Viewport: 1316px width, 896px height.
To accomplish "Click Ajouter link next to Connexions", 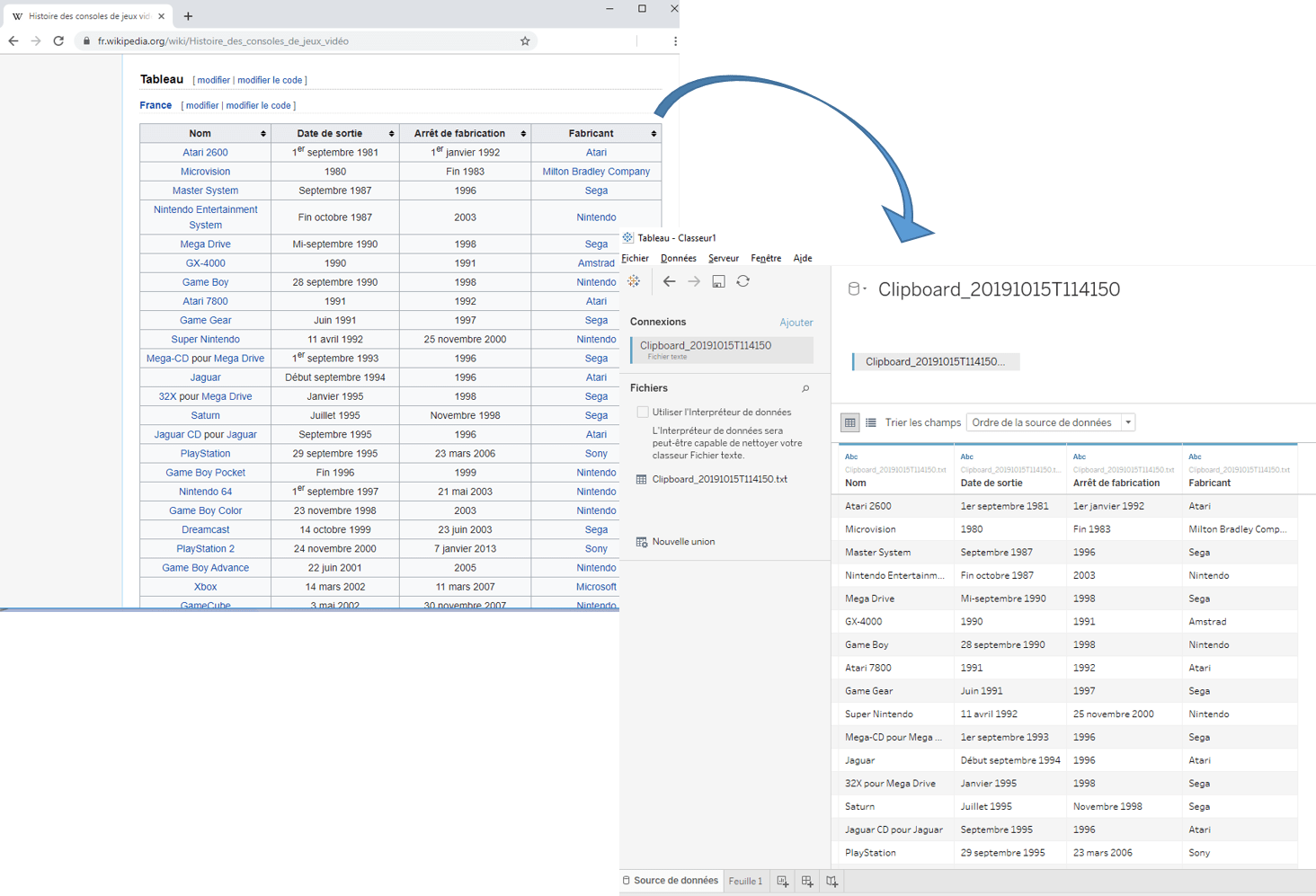I will tap(796, 323).
